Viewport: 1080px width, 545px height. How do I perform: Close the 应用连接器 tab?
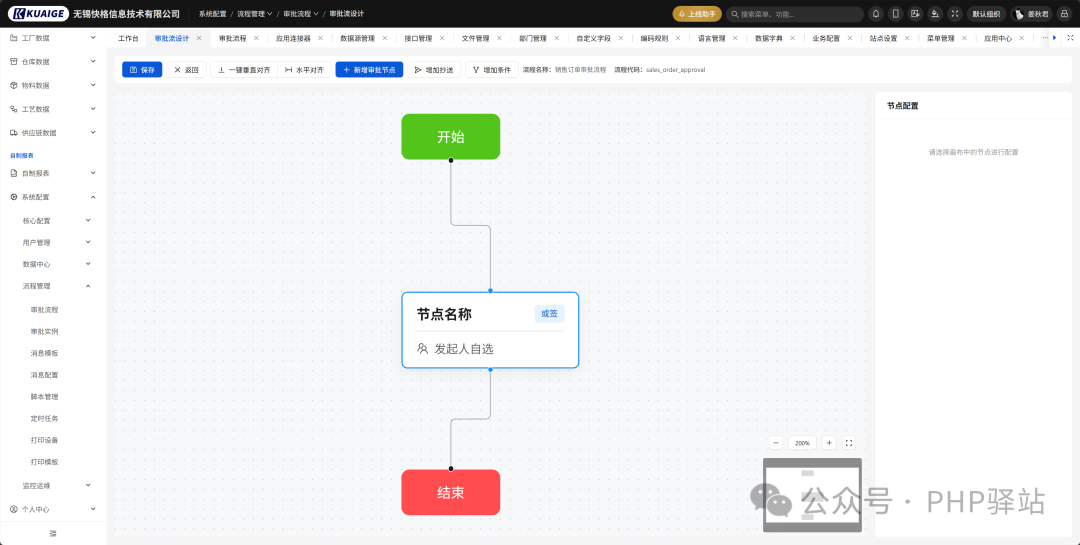(x=320, y=38)
